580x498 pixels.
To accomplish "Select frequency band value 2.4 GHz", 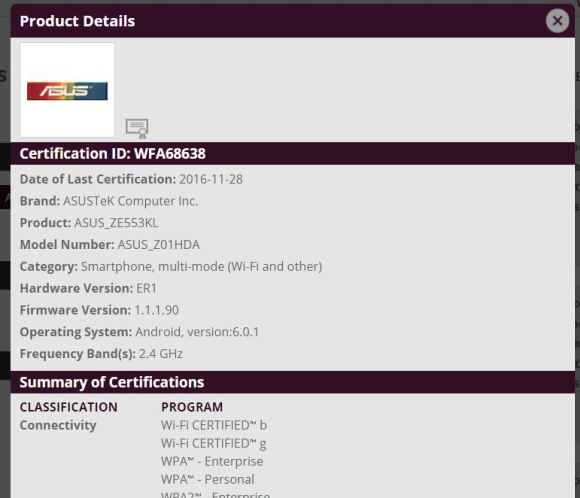I will click(161, 354).
